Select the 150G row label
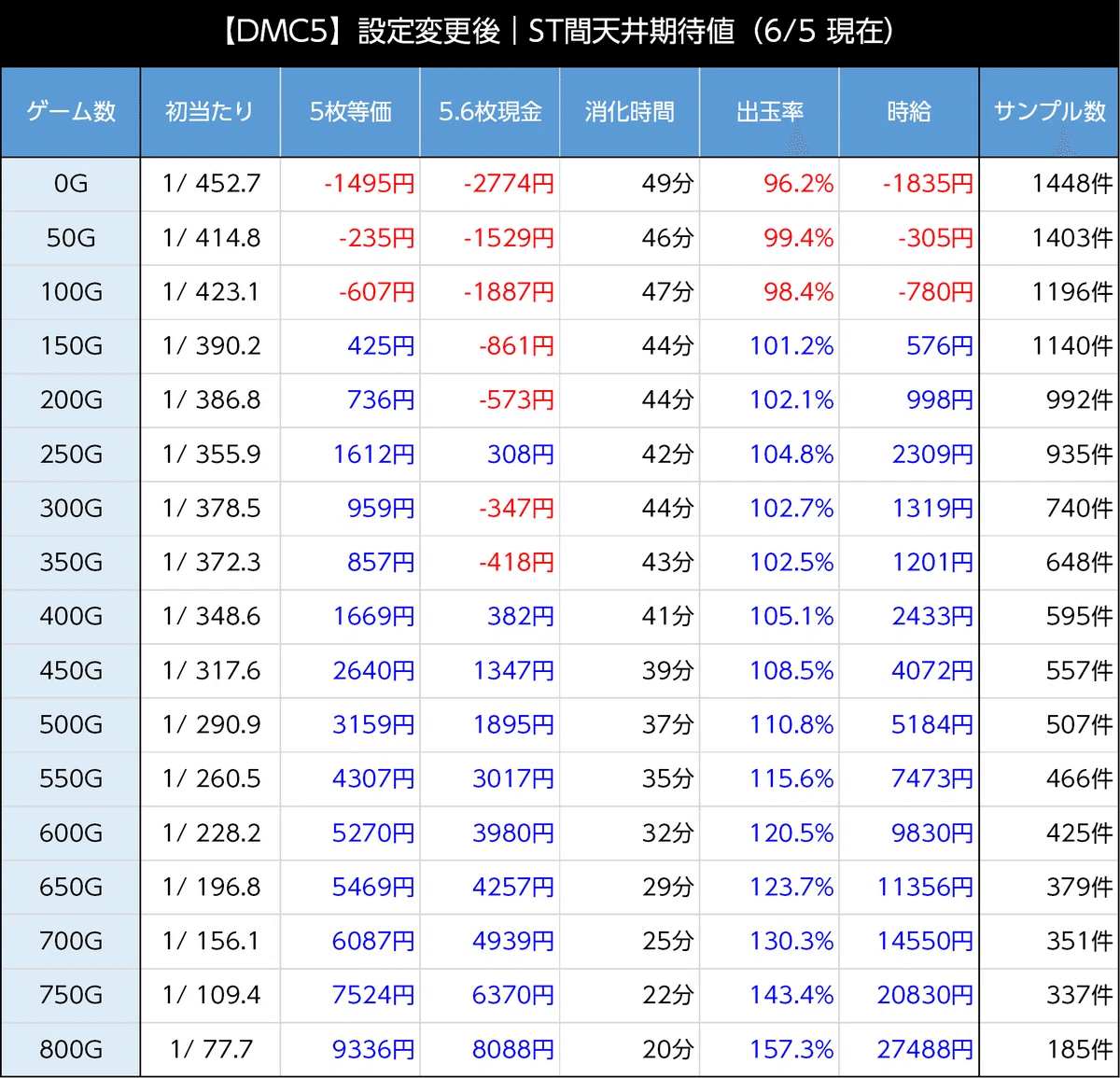This screenshot has height=1078, width=1120. 71,346
